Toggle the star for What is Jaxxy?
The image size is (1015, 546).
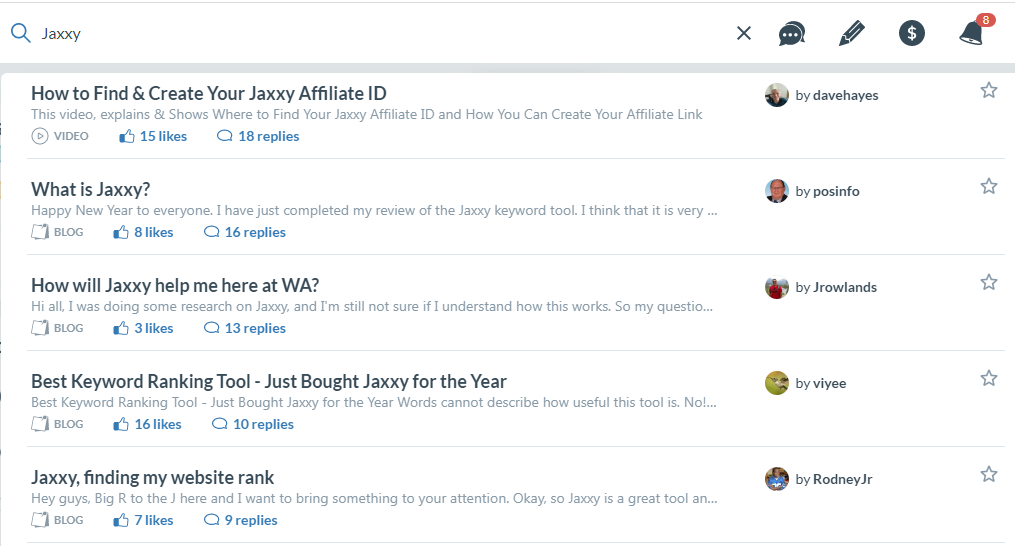(x=988, y=186)
